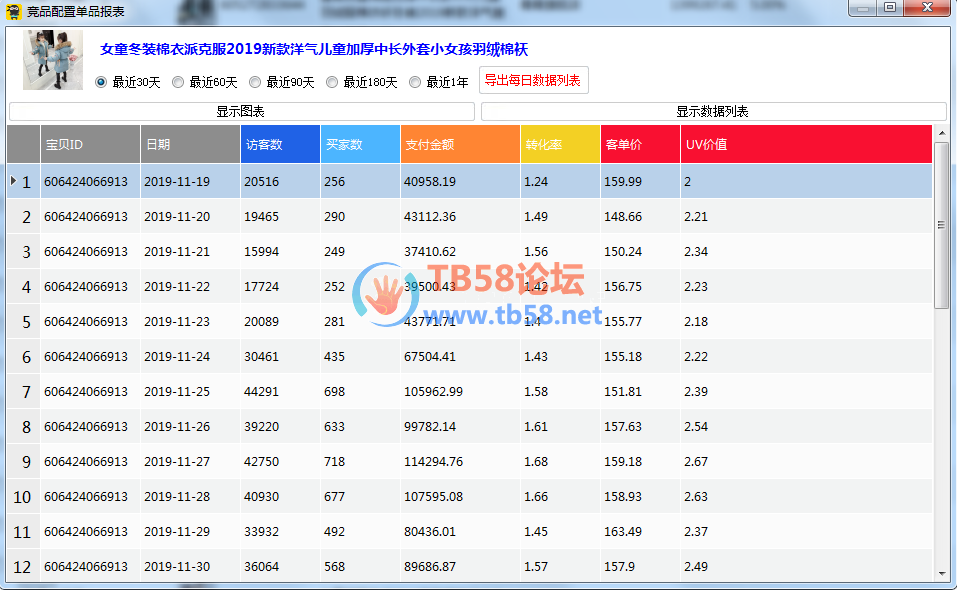Image resolution: width=957 pixels, height=590 pixels.
Task: Click the red 客单价 column header
Action: 640,144
